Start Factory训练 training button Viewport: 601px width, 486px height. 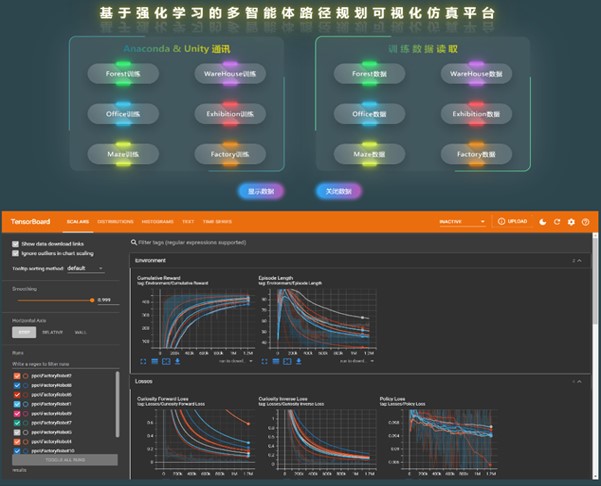(x=230, y=154)
